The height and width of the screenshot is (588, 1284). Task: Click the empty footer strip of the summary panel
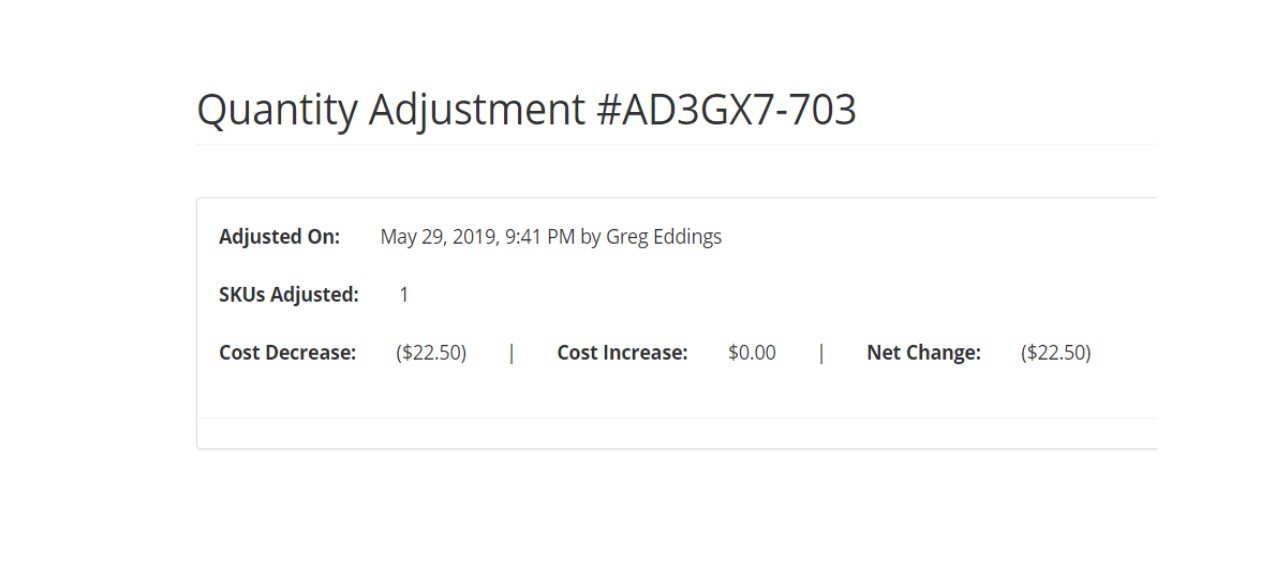676,433
